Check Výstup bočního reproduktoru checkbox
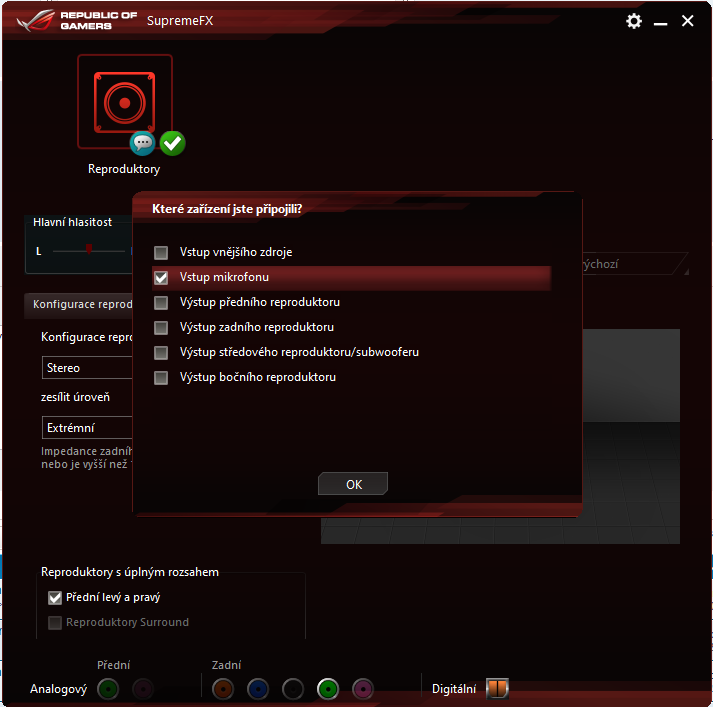The height and width of the screenshot is (707, 713). [161, 377]
